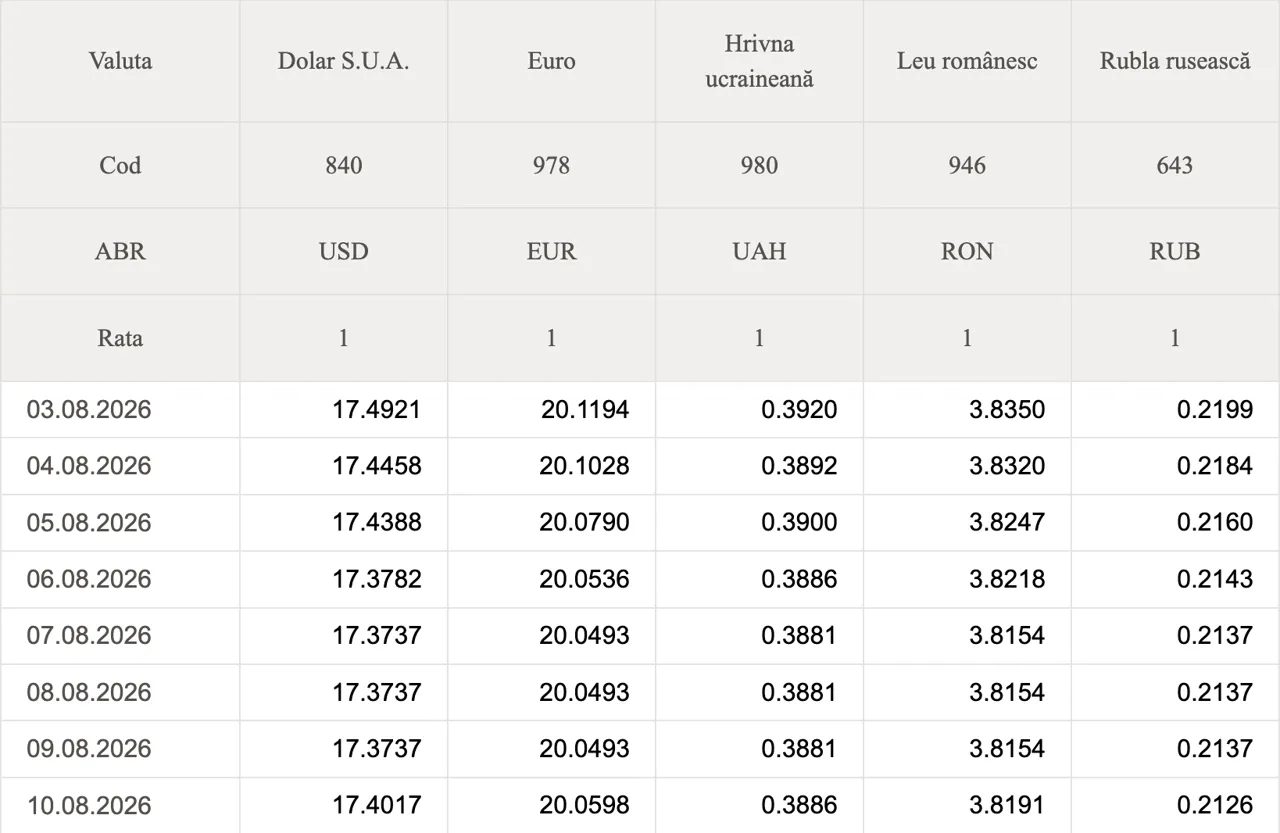Select currency code 980 cell
The width and height of the screenshot is (1280, 833).
pos(759,165)
